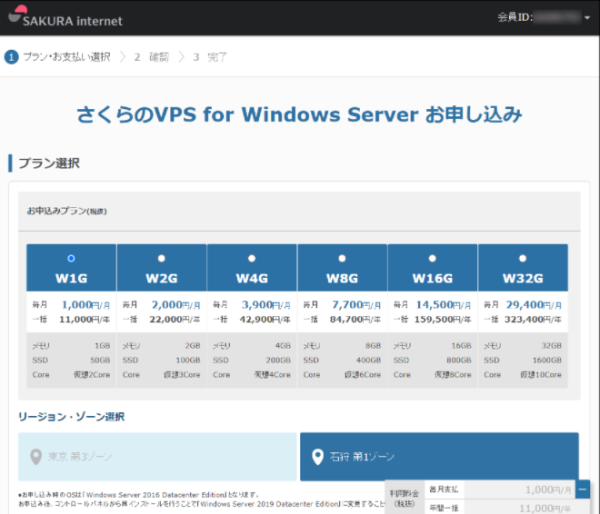The width and height of the screenshot is (600, 514).
Task: Click the W1G monthly price 1,000円/月
Action: 86,305
